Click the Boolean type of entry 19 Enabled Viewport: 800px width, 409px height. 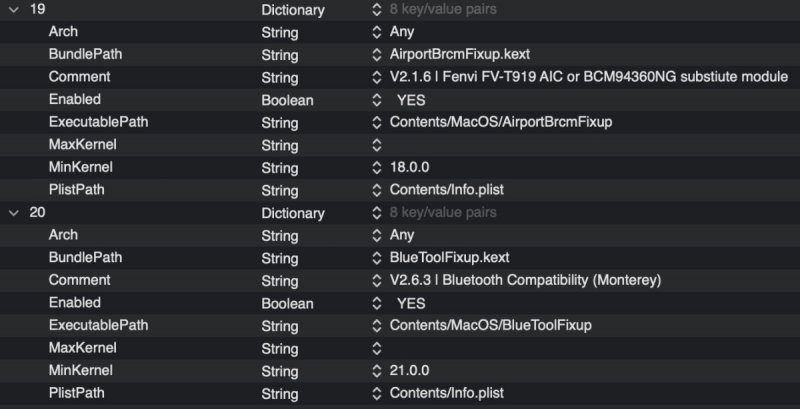[287, 100]
